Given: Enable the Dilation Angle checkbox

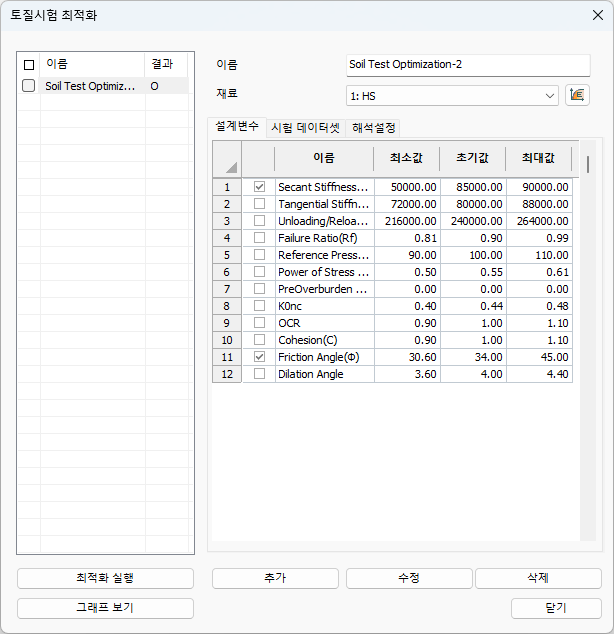Looking at the screenshot, I should pyautogui.click(x=259, y=374).
